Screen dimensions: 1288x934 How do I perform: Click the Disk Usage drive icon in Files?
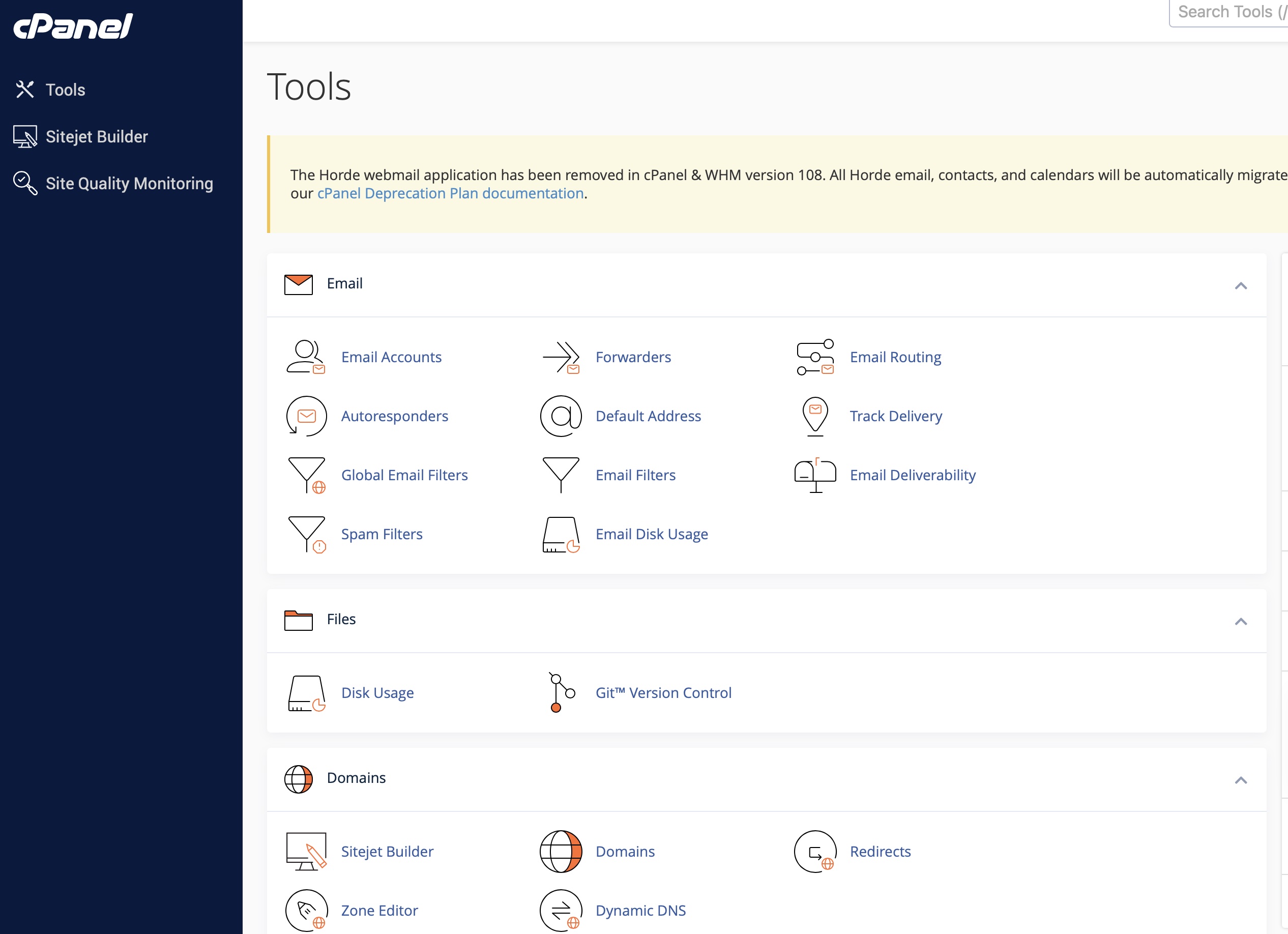tap(306, 693)
